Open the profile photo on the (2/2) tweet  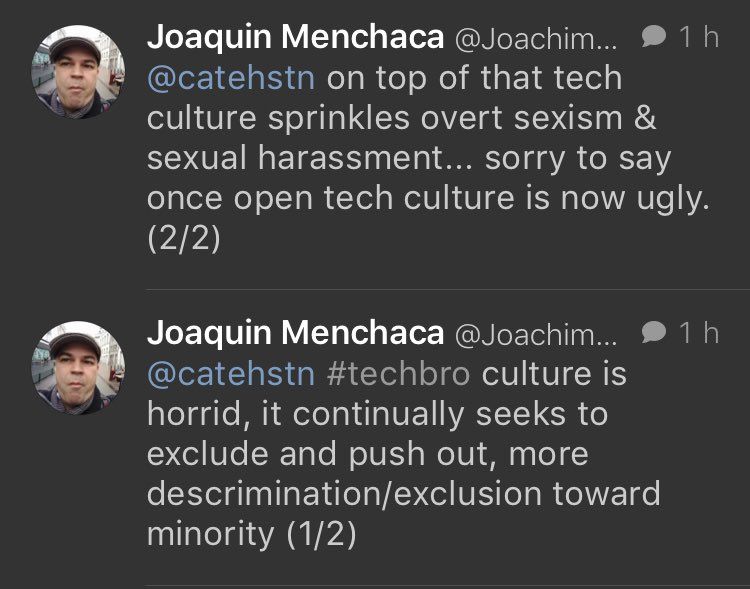click(79, 71)
